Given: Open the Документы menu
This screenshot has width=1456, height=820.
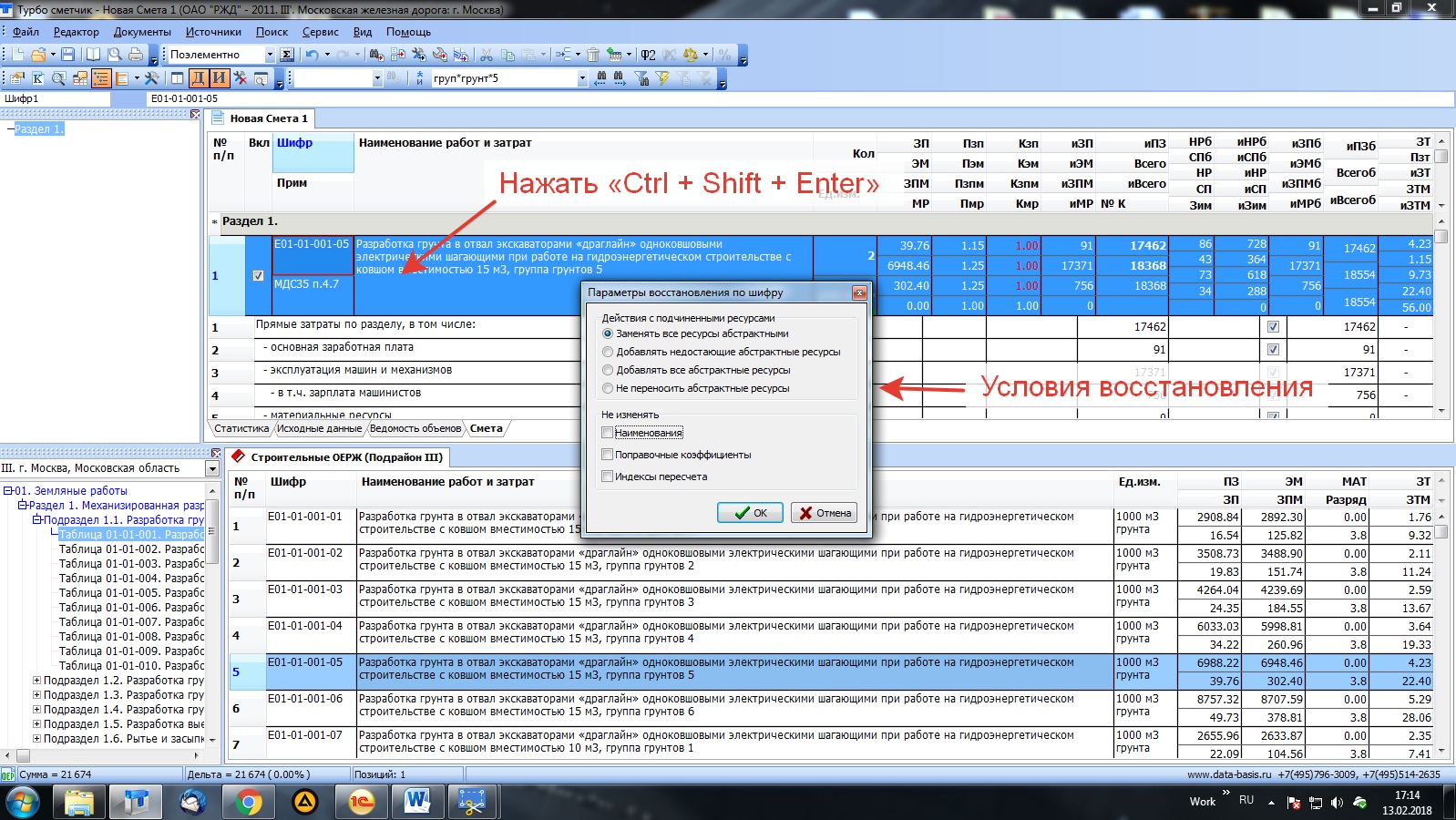Looking at the screenshot, I should tap(142, 32).
